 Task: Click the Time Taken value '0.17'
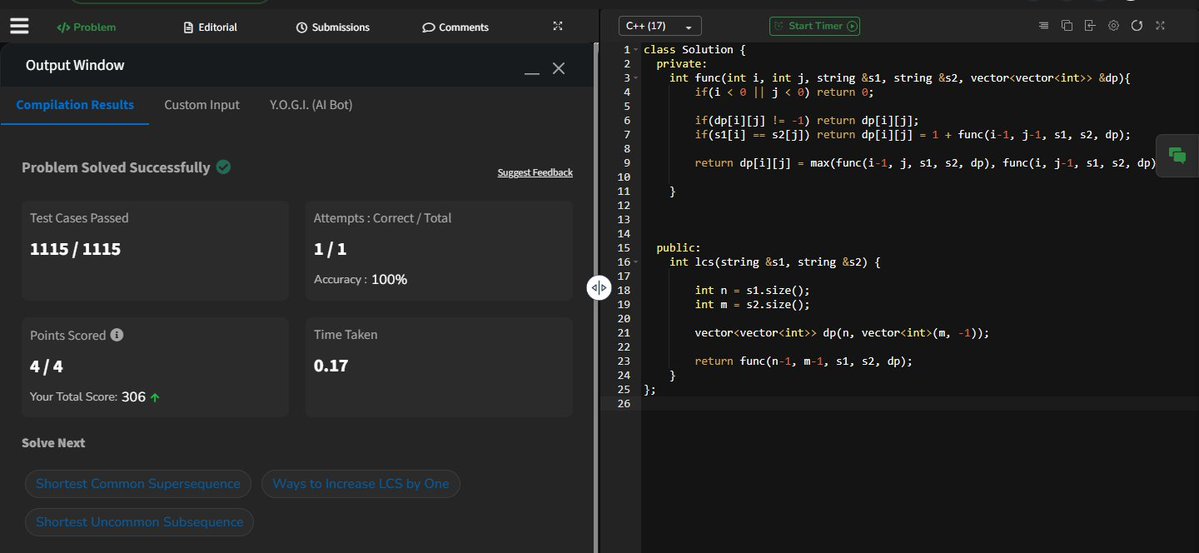point(331,366)
